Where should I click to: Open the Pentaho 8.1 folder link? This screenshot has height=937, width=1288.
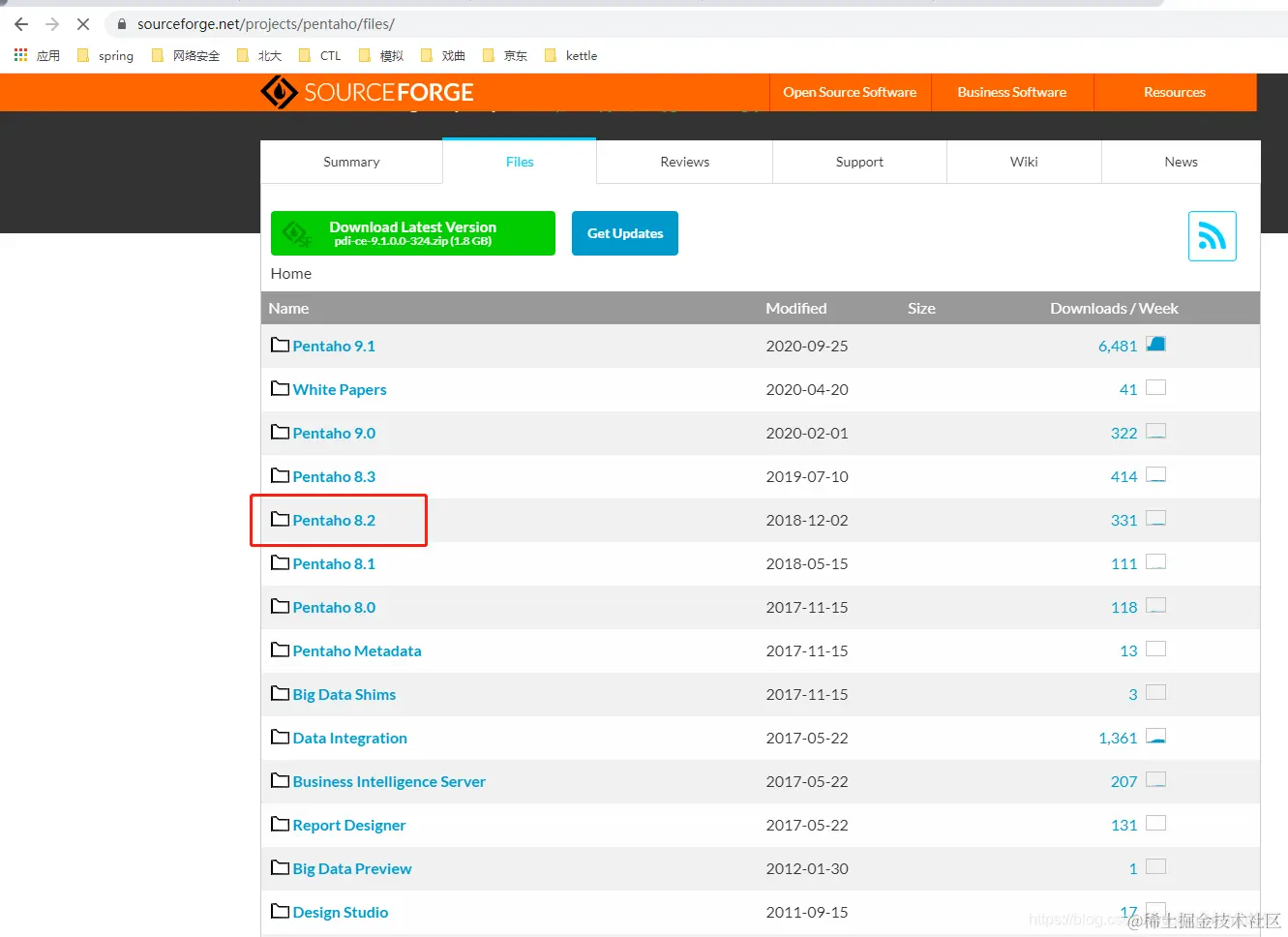(x=334, y=563)
